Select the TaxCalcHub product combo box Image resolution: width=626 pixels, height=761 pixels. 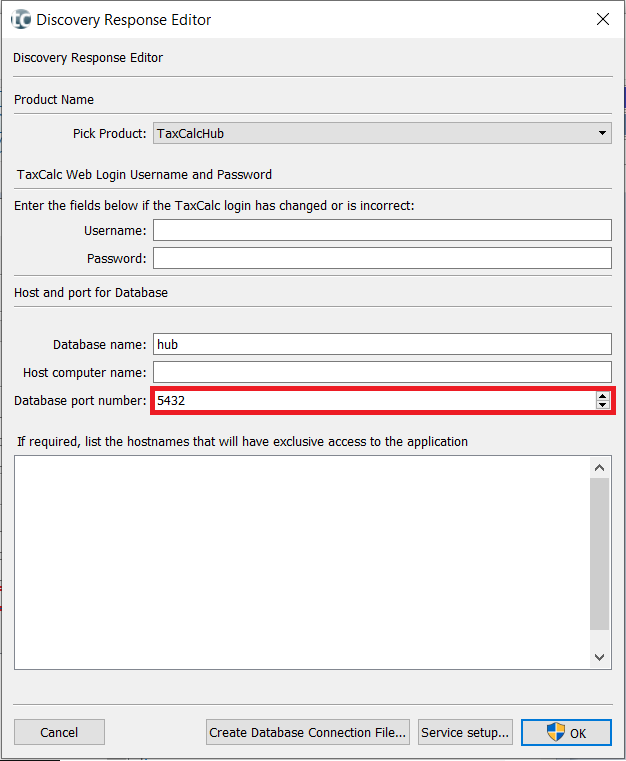(x=372, y=133)
